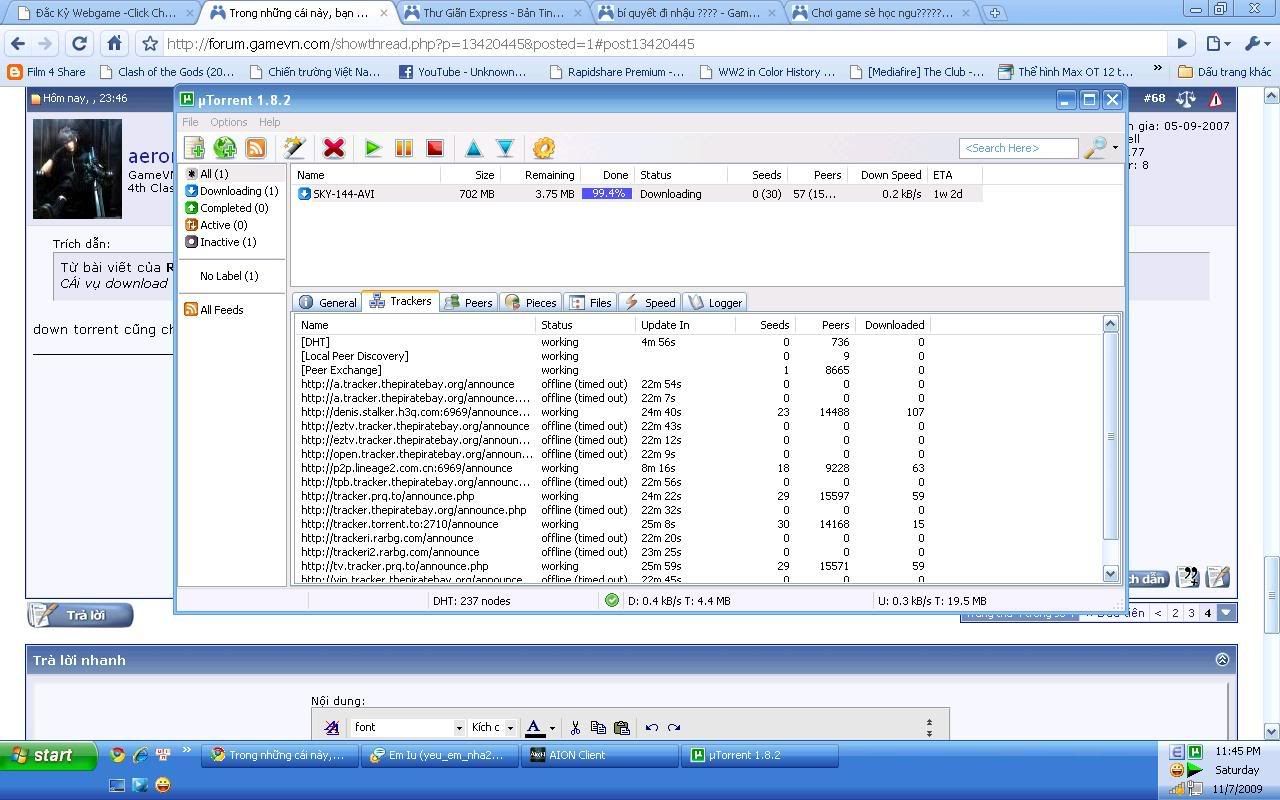Click the µTorrent search field
1280x800 pixels.
click(x=1018, y=148)
